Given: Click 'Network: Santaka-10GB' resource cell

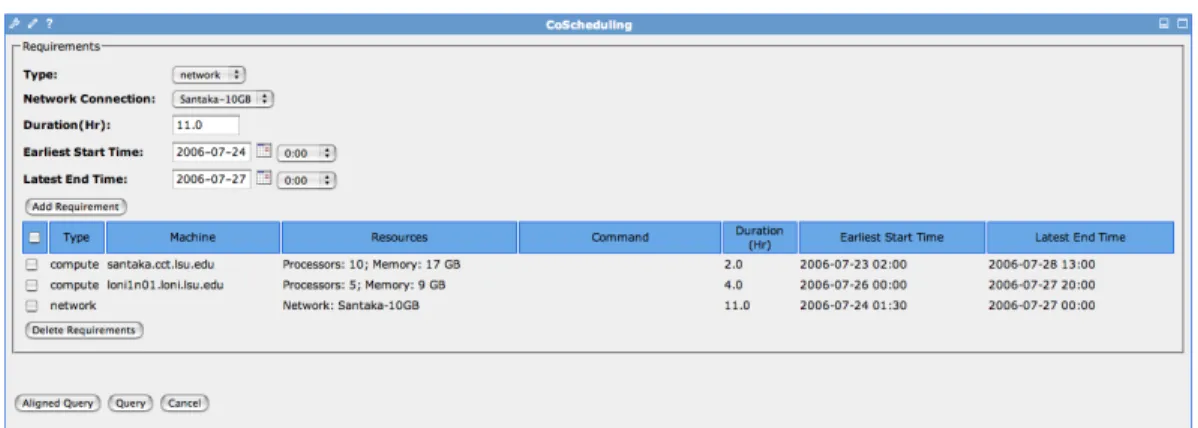Looking at the screenshot, I should tap(351, 305).
